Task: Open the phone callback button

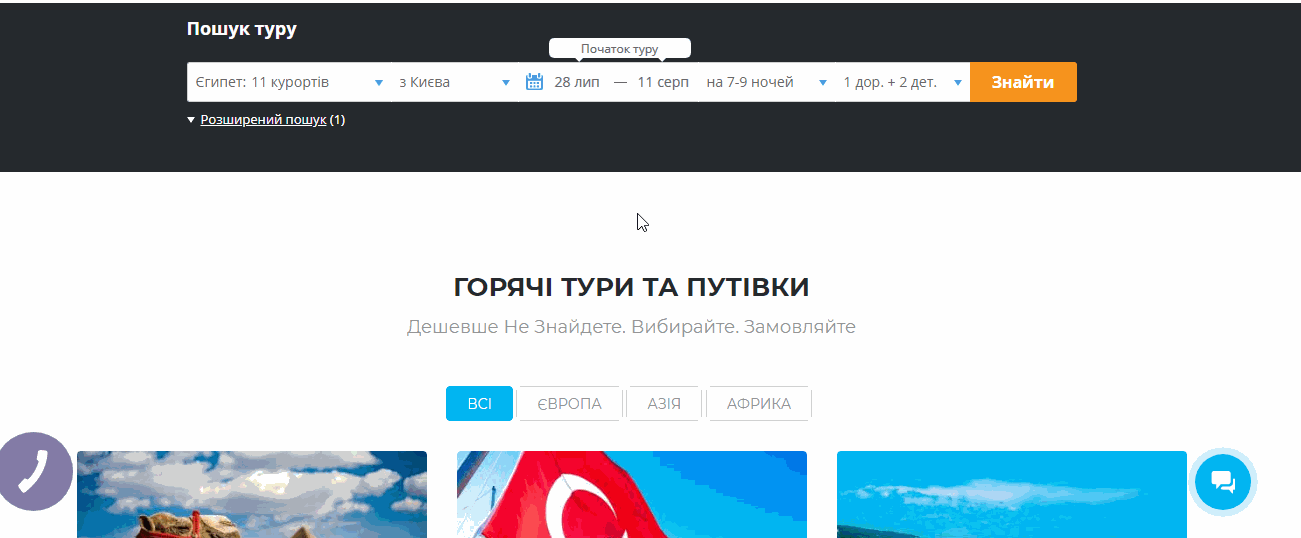Action: (34, 472)
